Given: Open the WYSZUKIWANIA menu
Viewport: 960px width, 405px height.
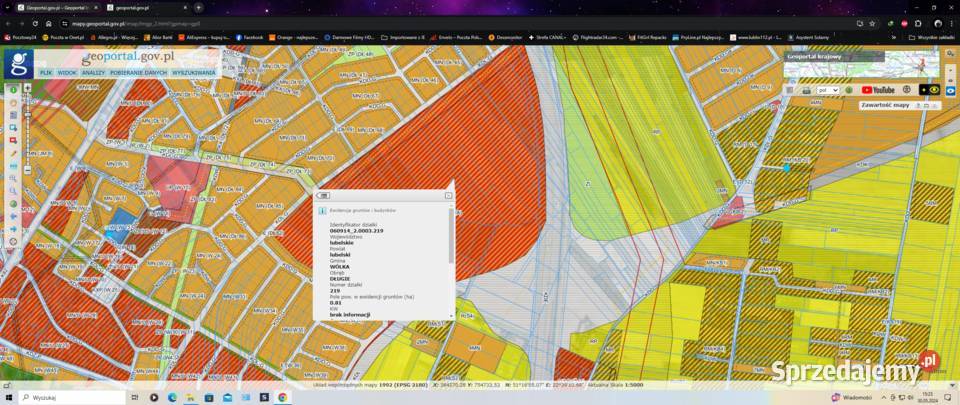Looking at the screenshot, I should click(x=194, y=72).
